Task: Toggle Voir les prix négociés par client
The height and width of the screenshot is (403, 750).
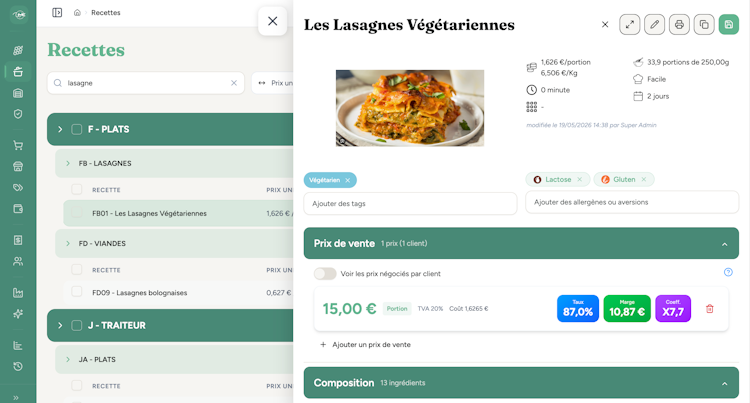Action: [x=325, y=273]
